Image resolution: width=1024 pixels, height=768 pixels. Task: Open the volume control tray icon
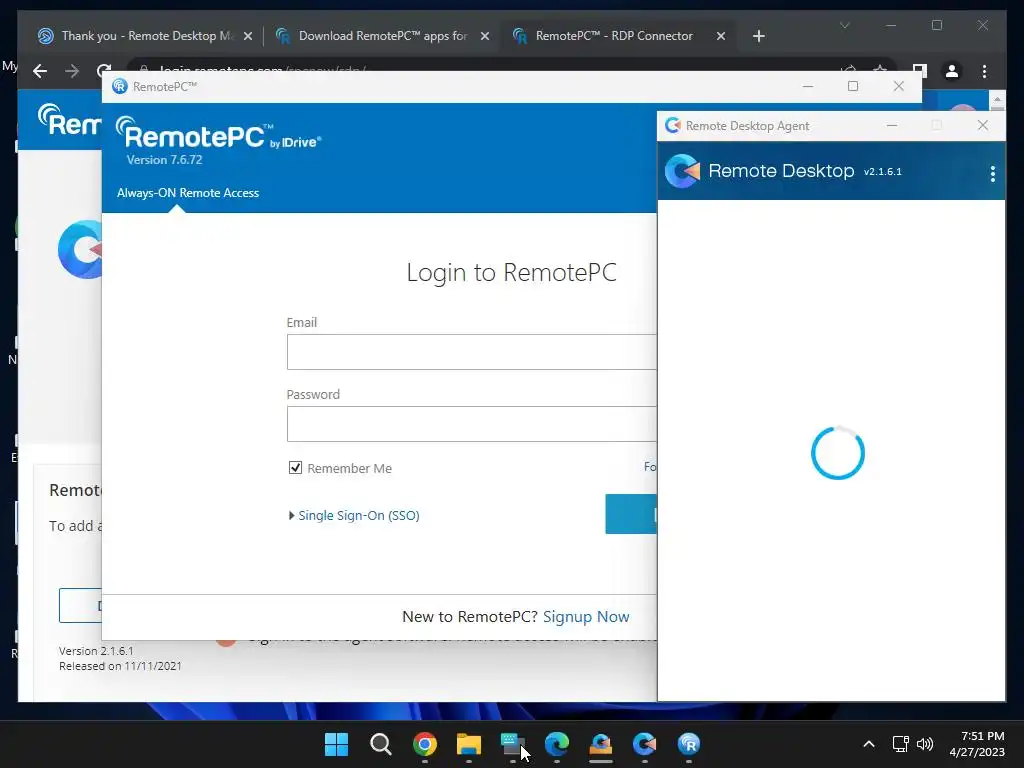point(925,744)
